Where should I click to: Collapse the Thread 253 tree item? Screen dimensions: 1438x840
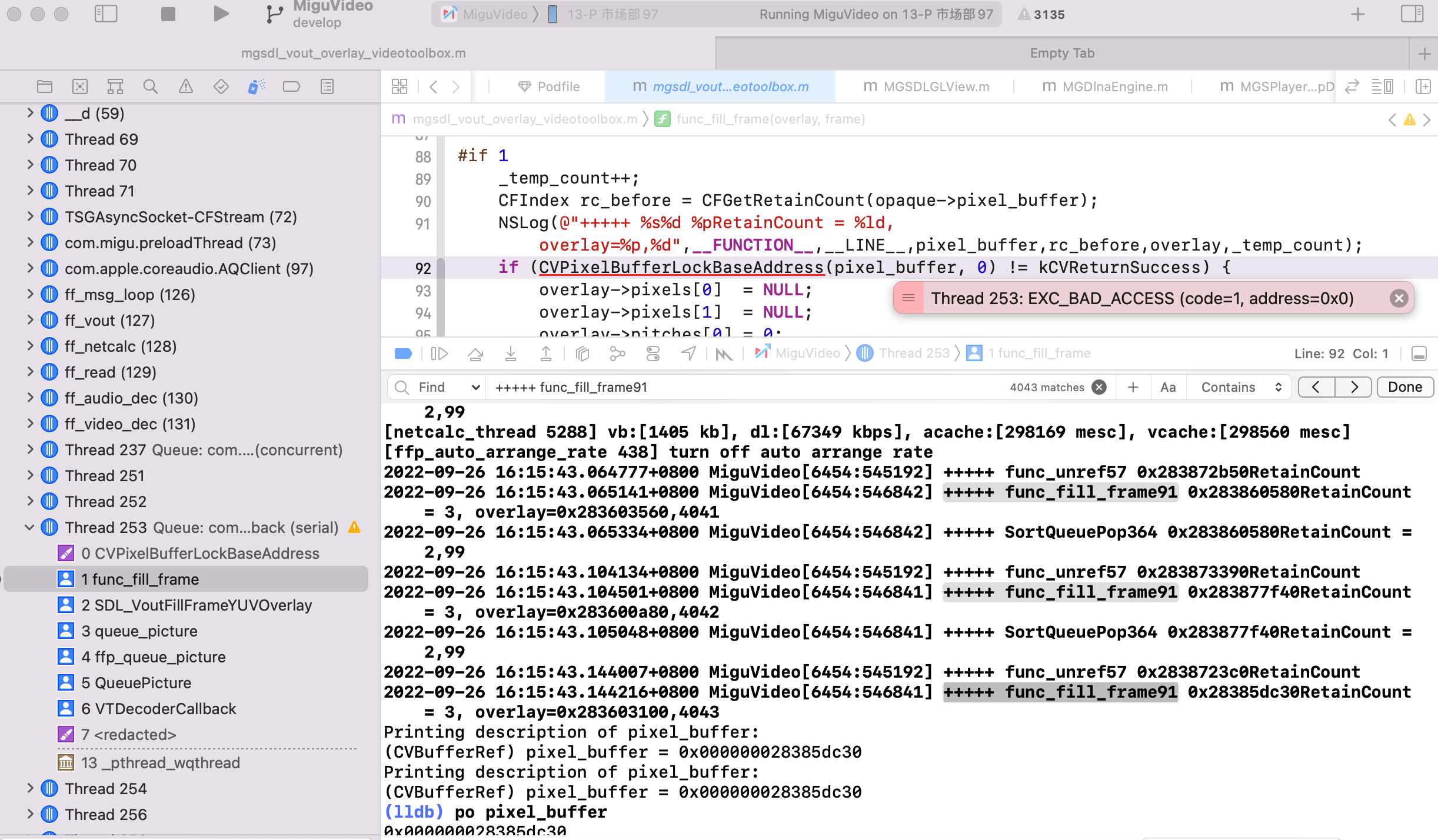tap(29, 528)
